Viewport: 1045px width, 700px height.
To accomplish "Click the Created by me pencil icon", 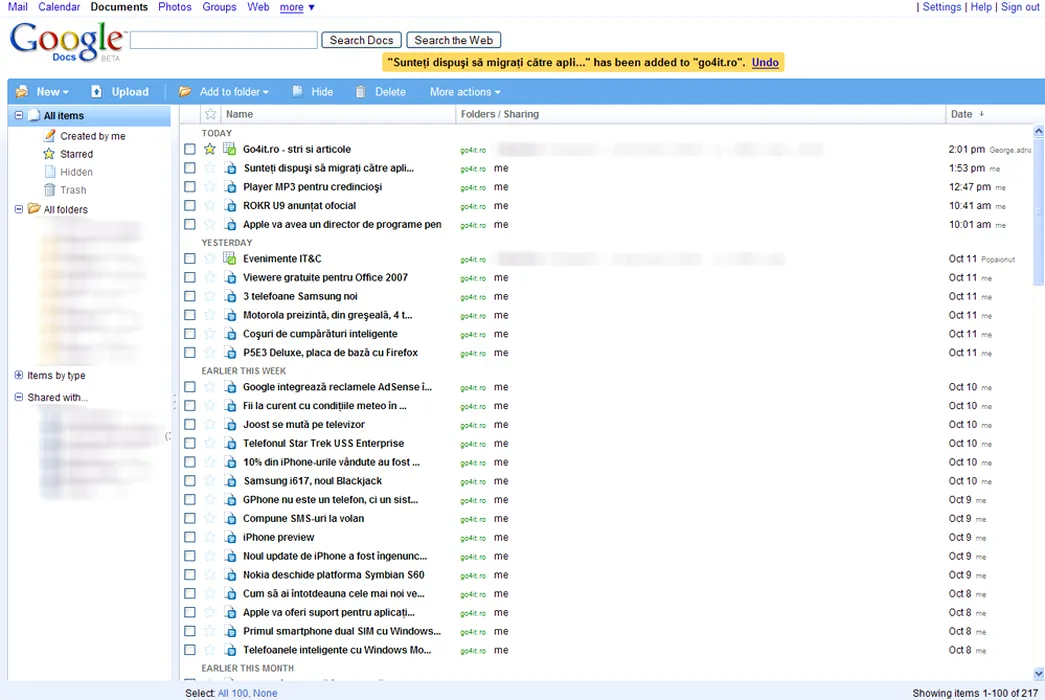I will (49, 135).
